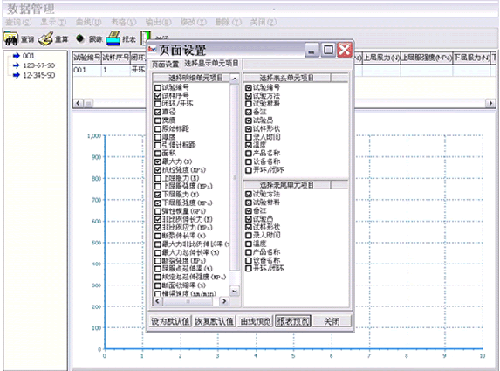Click the binoculars query icon in toolbar
500x371 pixels.
coord(10,39)
